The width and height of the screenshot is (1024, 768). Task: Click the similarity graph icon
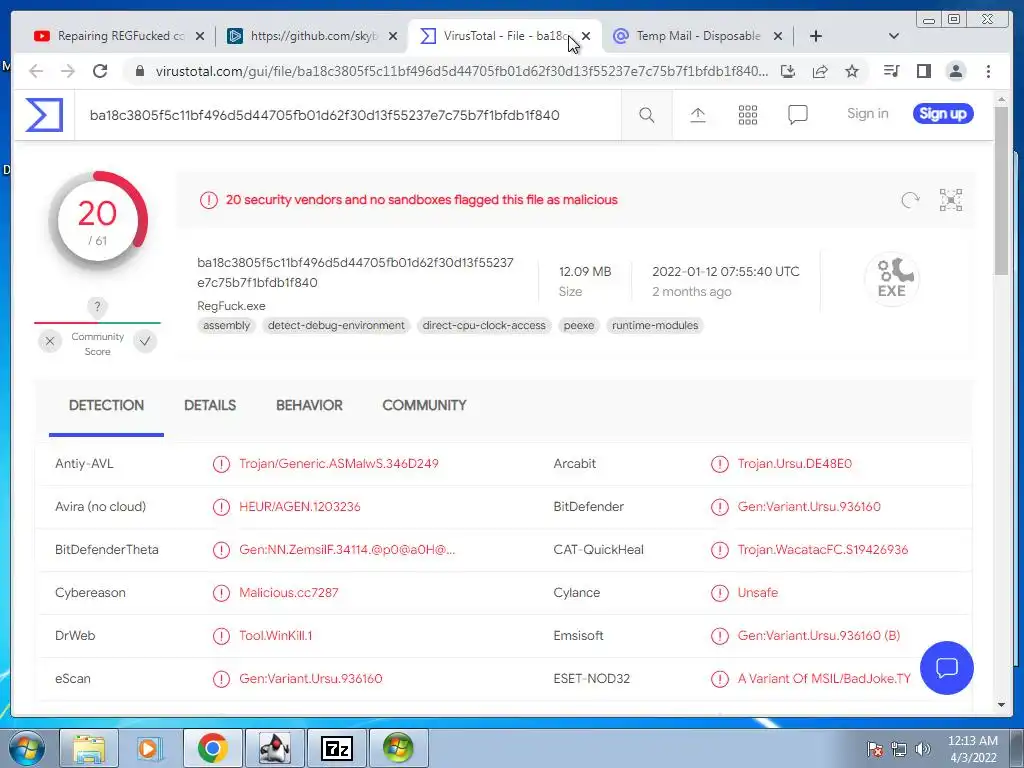click(x=951, y=200)
